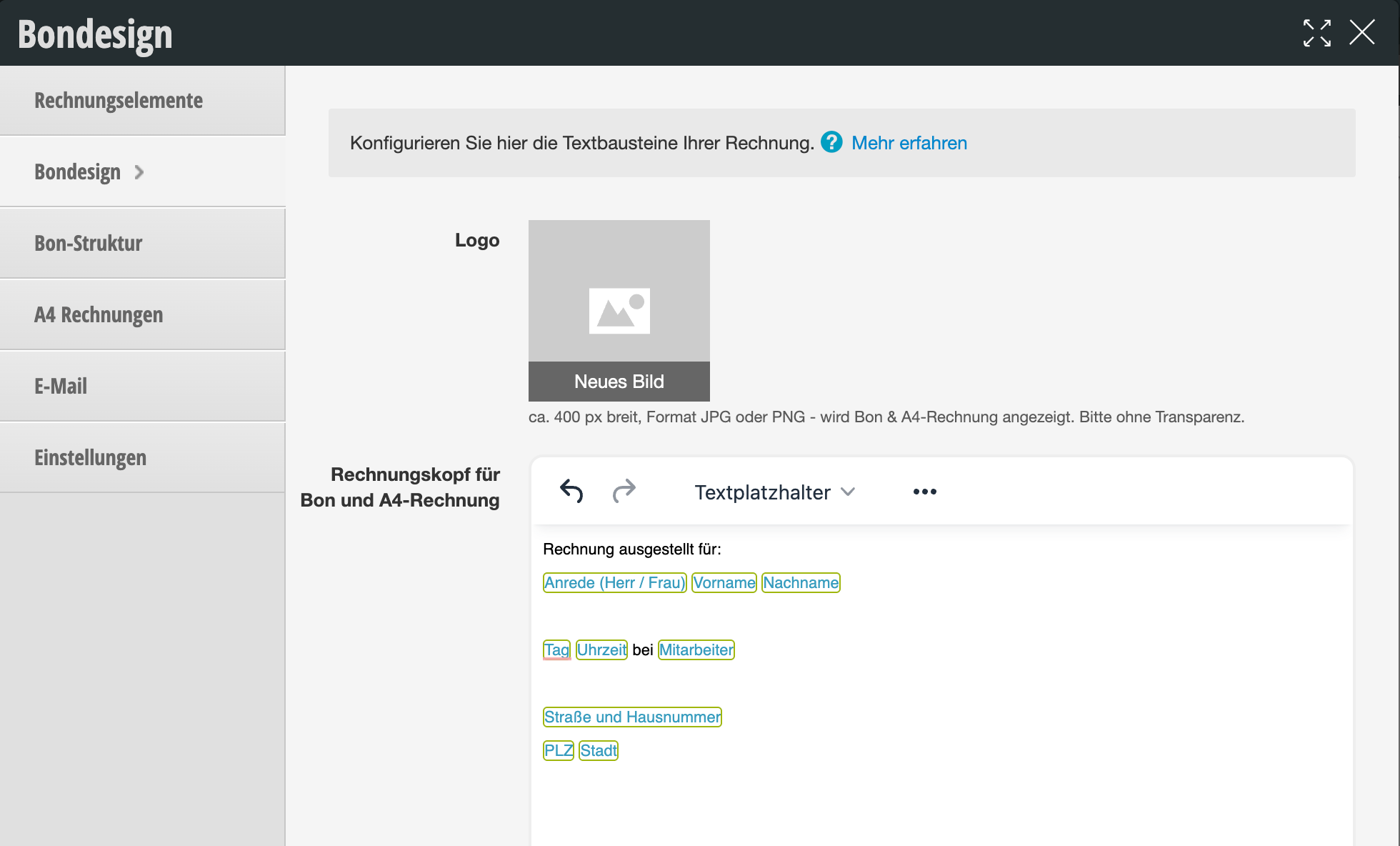Open the Textplatzhalter dropdown

774,492
